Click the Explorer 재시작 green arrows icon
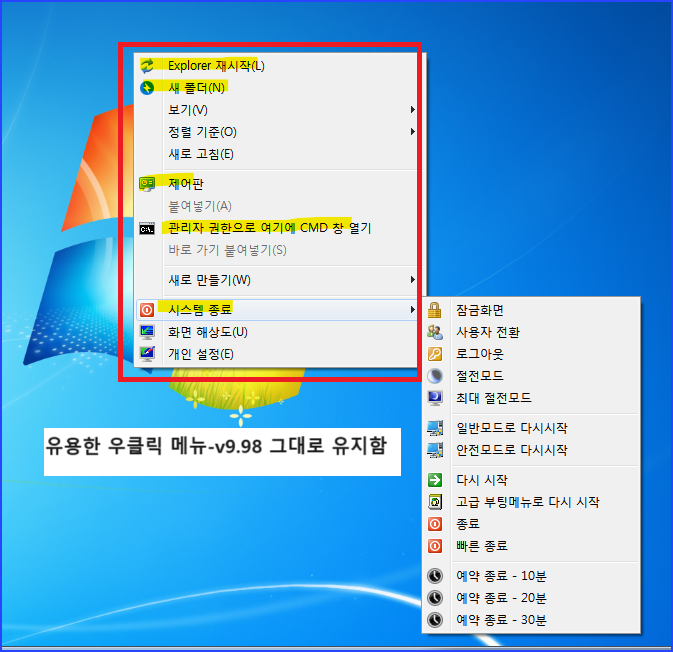Viewport: 673px width, 652px height. (147, 66)
